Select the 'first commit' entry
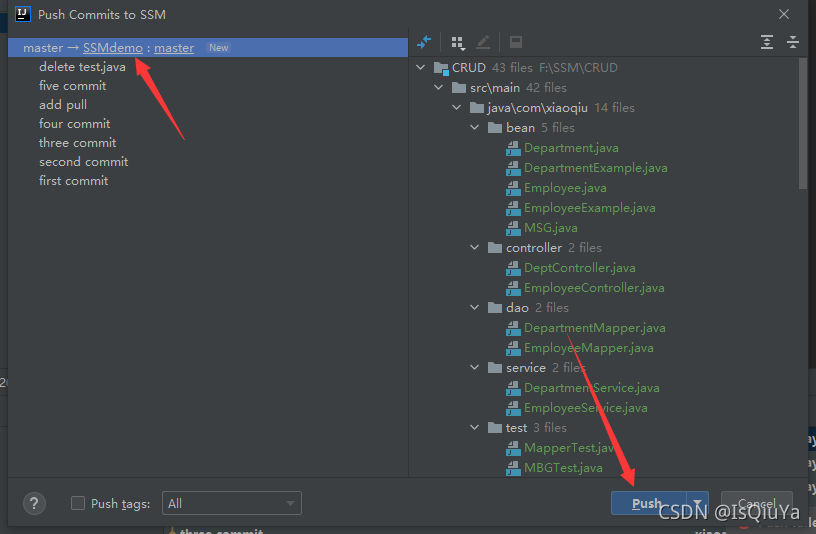This screenshot has width=816, height=534. pos(73,181)
